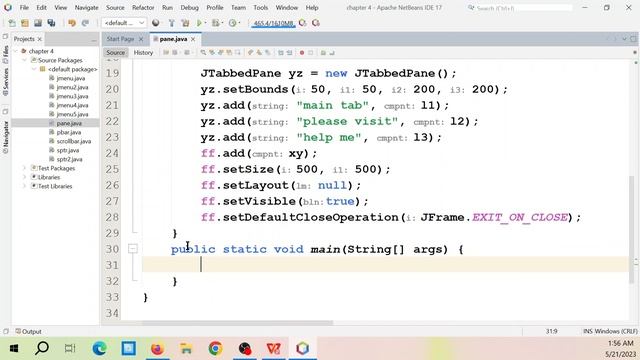Screen dimensions: 640x360
Task: Open the Navigate menu
Action: 87,7
